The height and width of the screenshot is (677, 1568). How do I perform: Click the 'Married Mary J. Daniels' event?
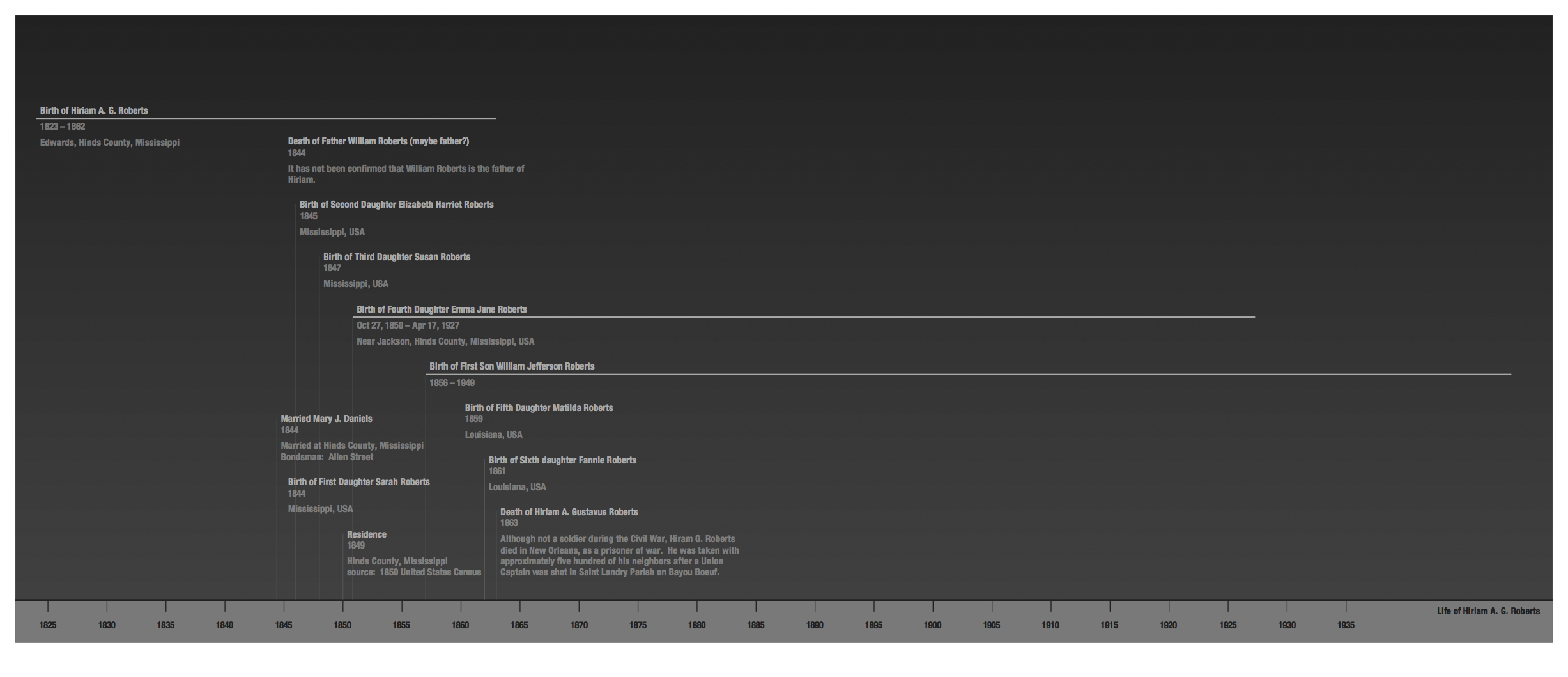click(x=326, y=419)
